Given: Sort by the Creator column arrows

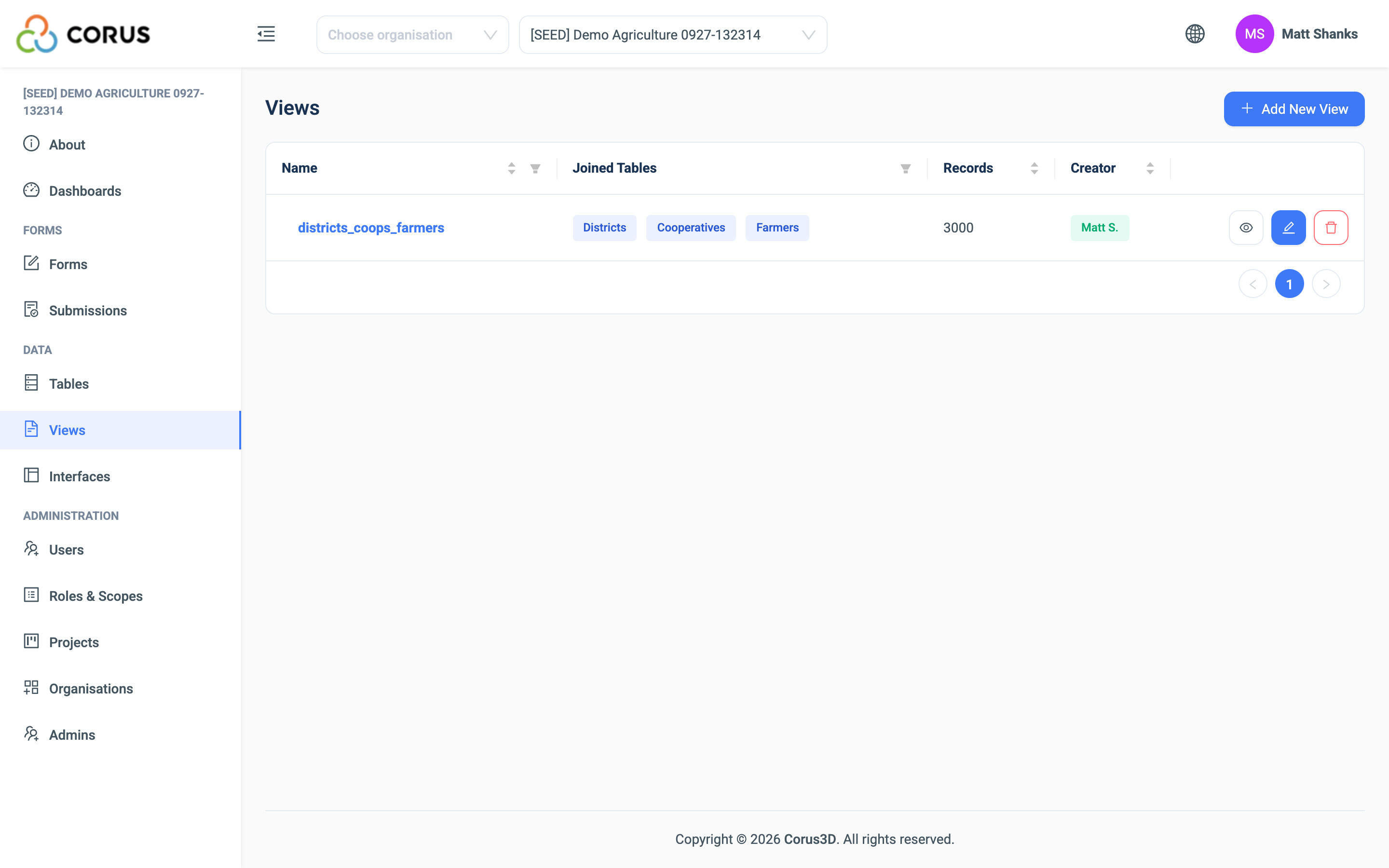Looking at the screenshot, I should click(x=1150, y=168).
